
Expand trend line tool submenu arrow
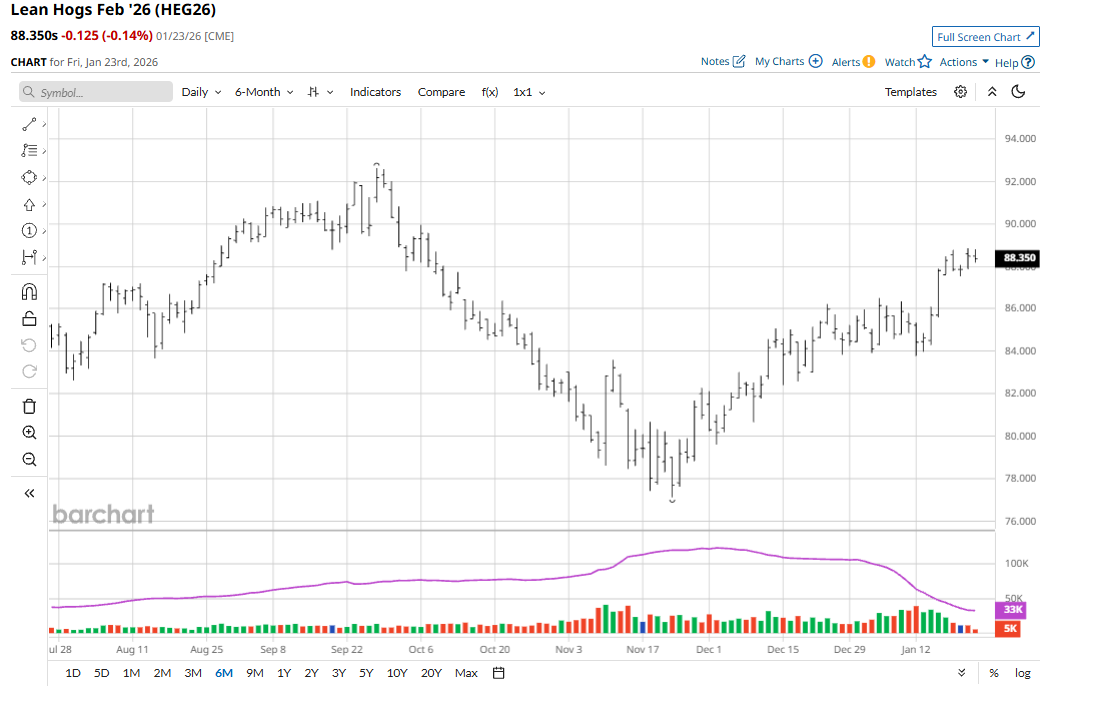pos(44,124)
